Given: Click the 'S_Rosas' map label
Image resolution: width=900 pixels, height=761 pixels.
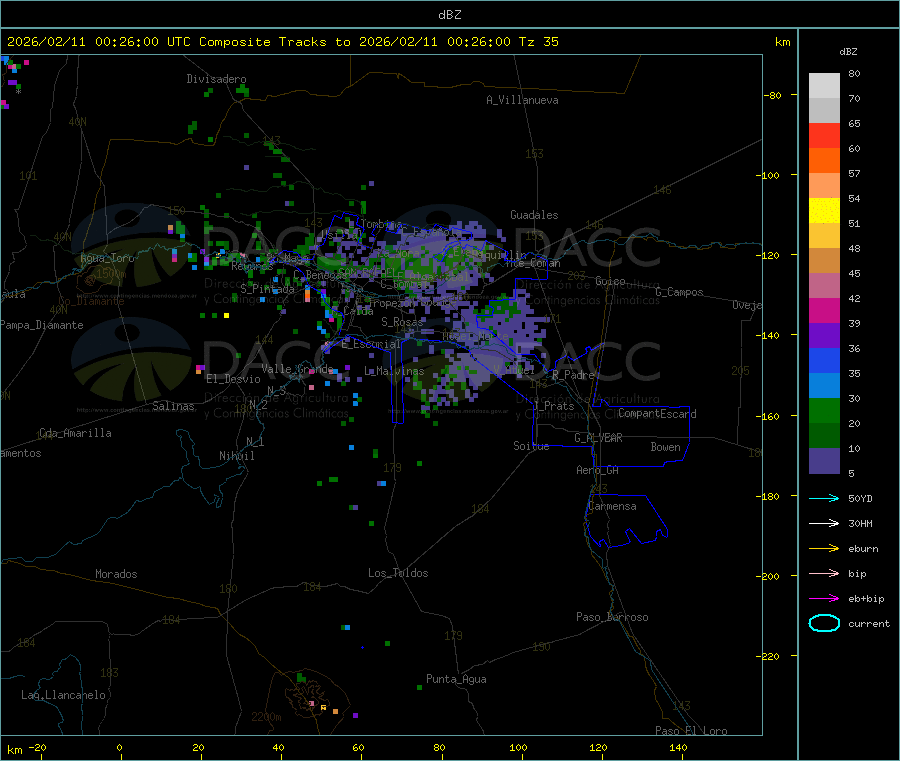Looking at the screenshot, I should [x=402, y=322].
